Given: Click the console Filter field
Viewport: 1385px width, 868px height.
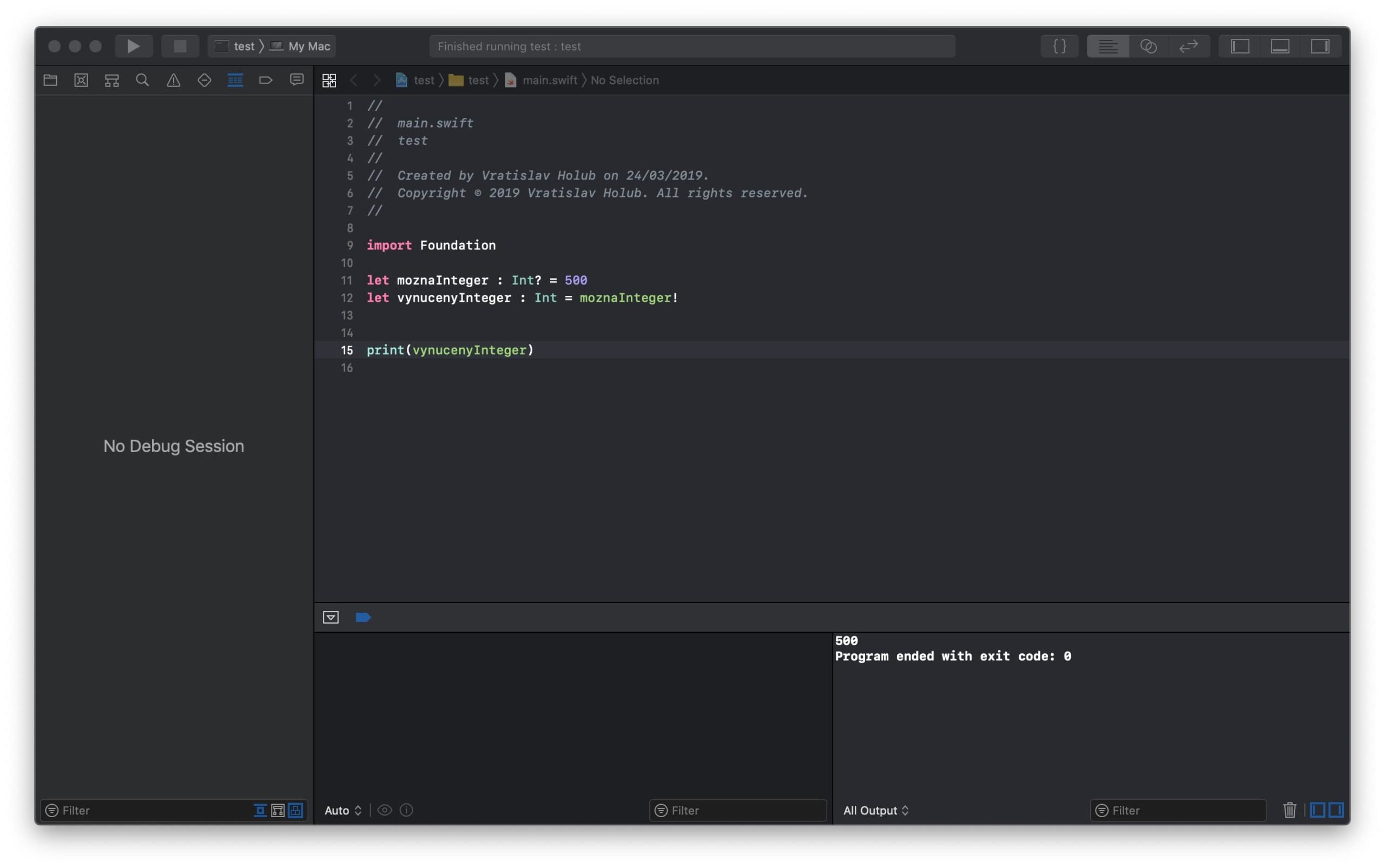Looking at the screenshot, I should (x=1183, y=810).
